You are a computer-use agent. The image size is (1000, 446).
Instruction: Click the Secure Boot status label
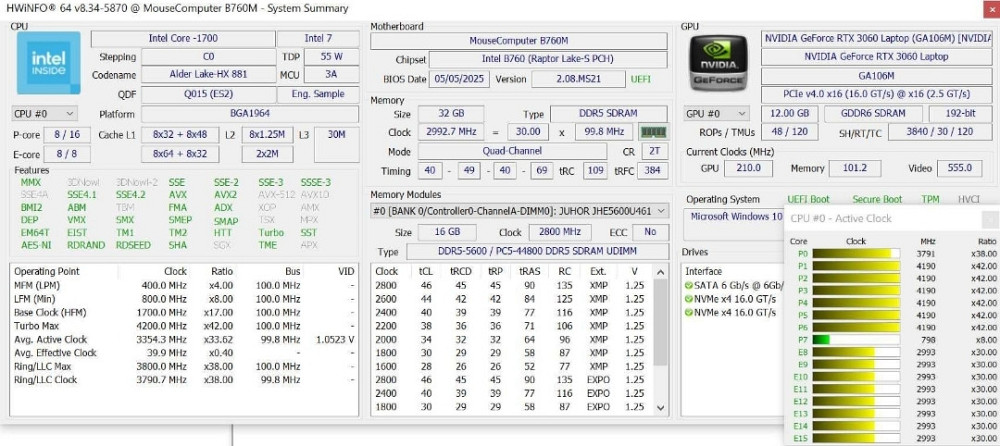tap(877, 200)
